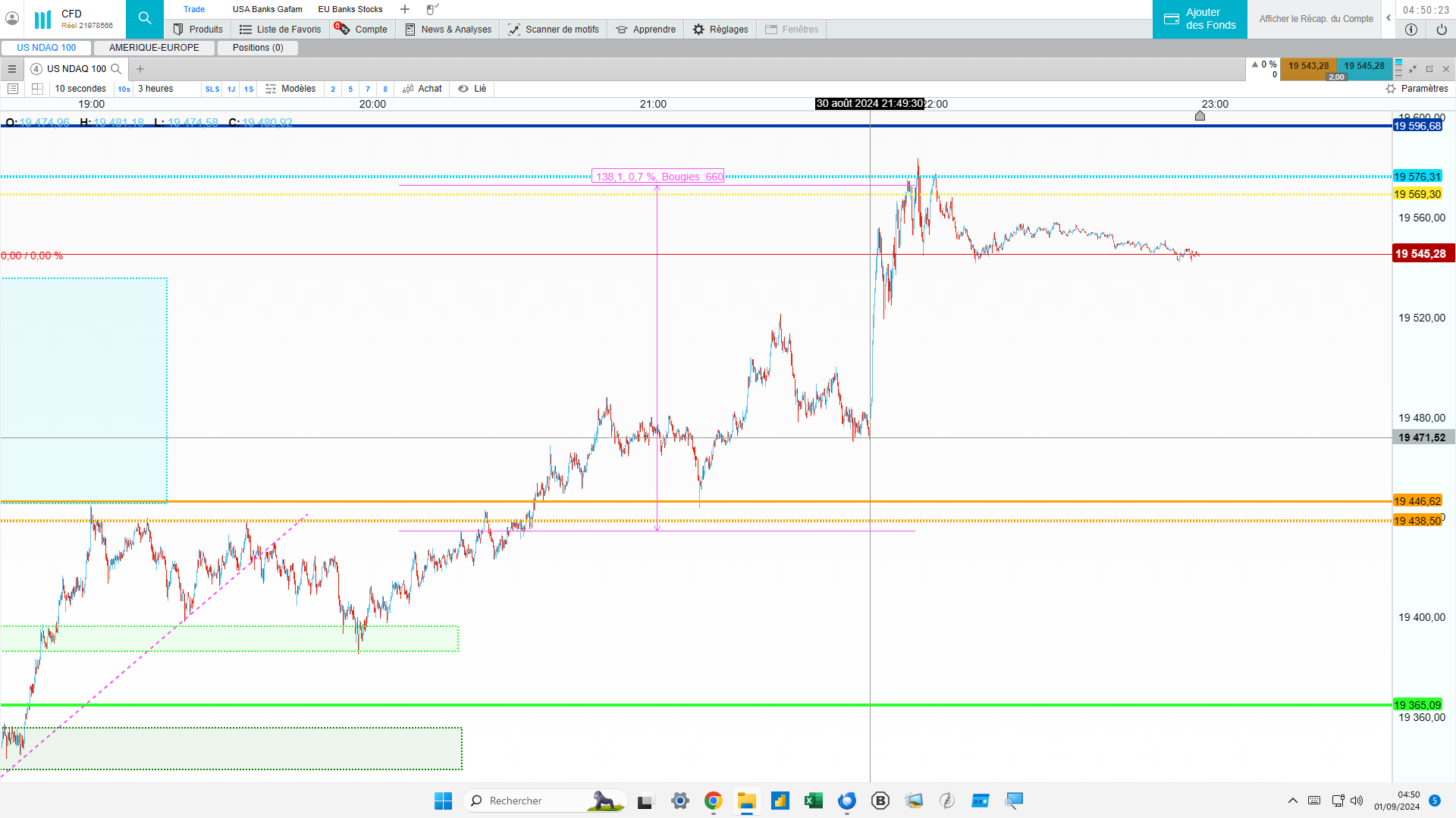Click the measurement label 138,1, 0,7 %
1456x818 pixels.
[658, 177]
